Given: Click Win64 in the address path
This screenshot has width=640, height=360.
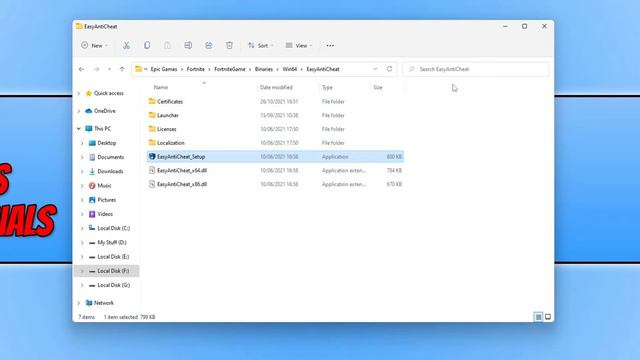Looking at the screenshot, I should click(290, 69).
